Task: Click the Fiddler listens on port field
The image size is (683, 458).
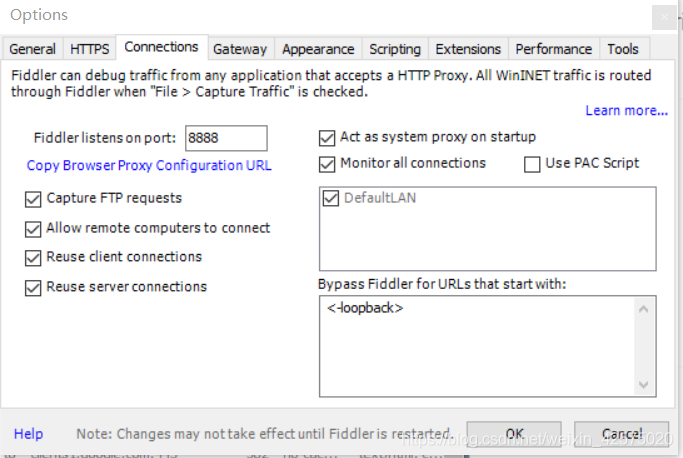Action: point(226,138)
